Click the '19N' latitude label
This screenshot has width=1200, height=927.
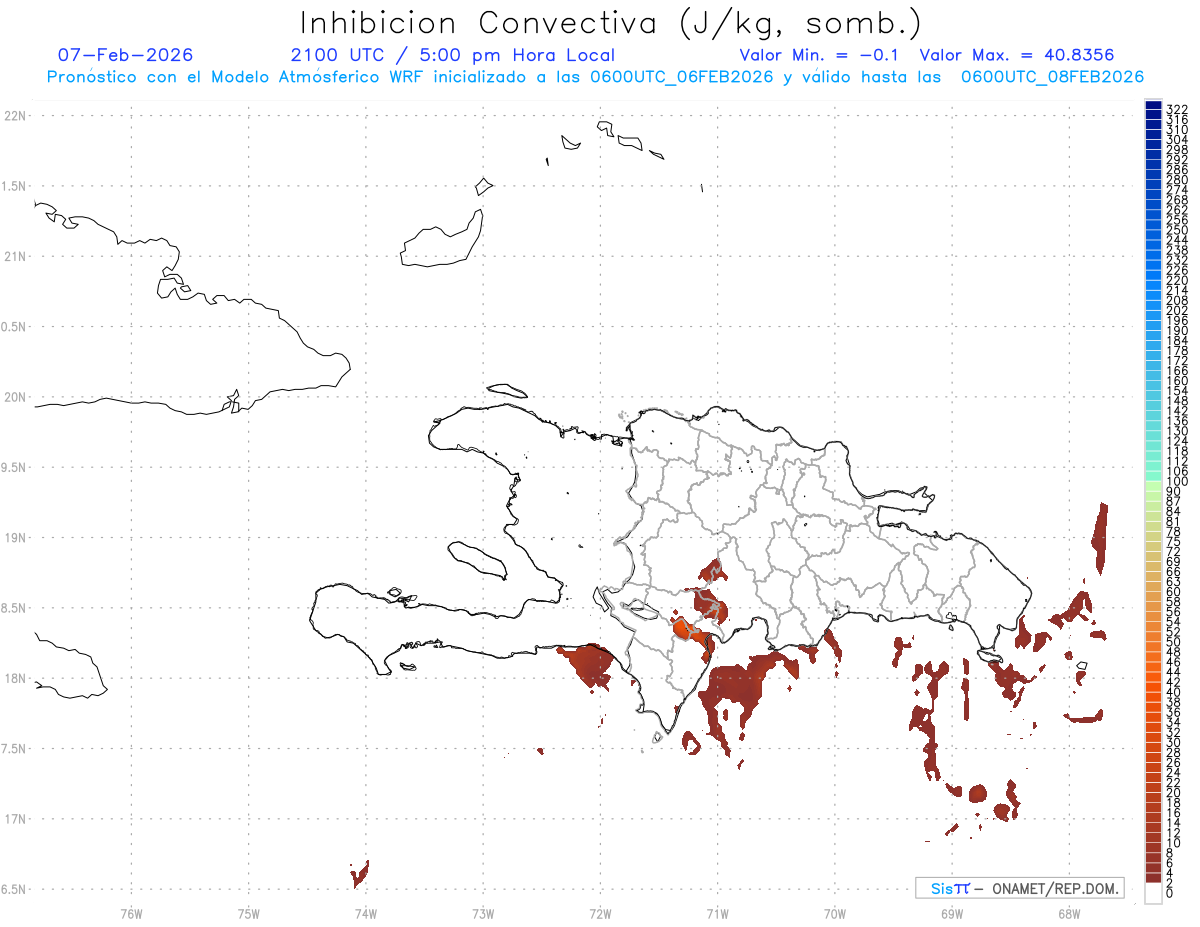coord(15,538)
